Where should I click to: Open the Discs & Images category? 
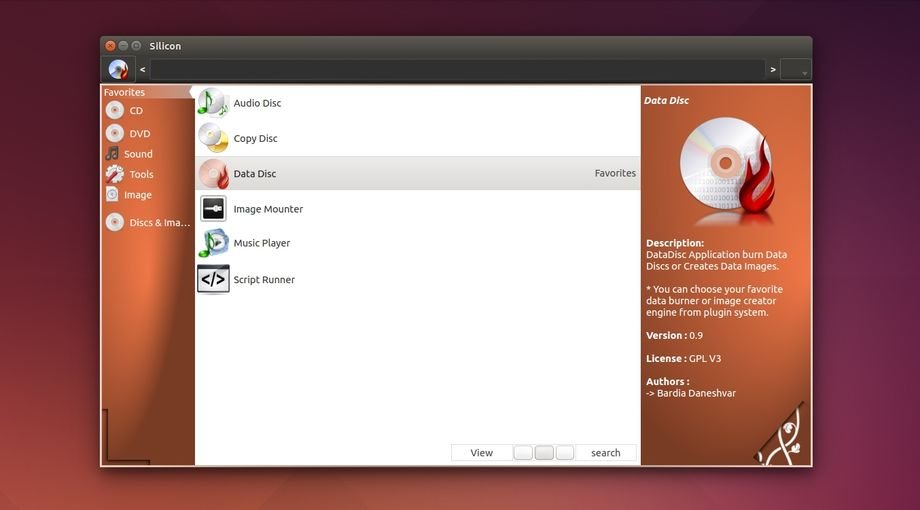(158, 223)
